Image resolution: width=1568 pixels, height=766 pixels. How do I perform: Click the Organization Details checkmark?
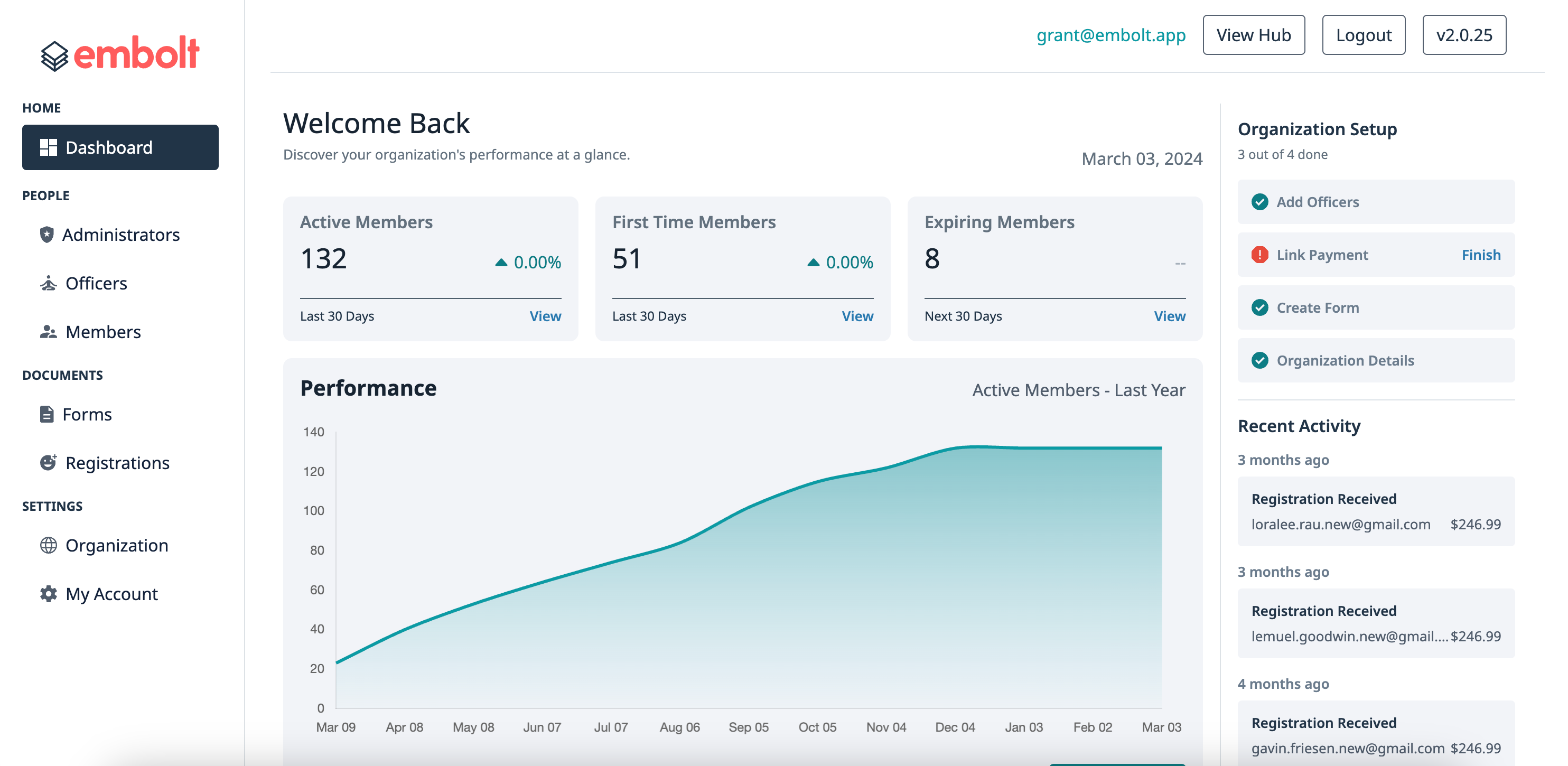pos(1259,360)
